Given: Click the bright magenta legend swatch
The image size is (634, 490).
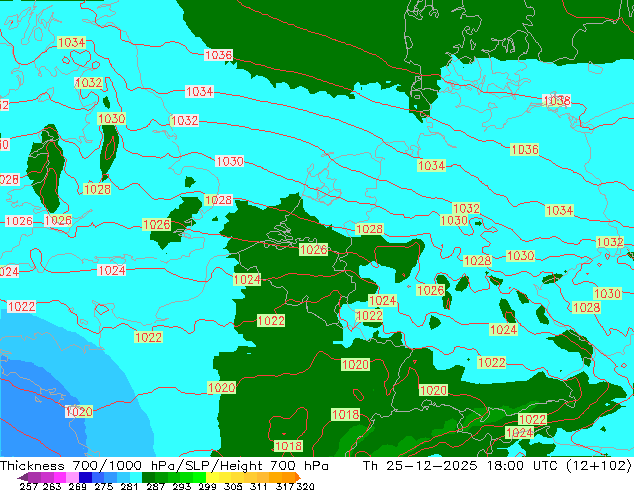Looking at the screenshot, I should pyautogui.click(x=60, y=477).
